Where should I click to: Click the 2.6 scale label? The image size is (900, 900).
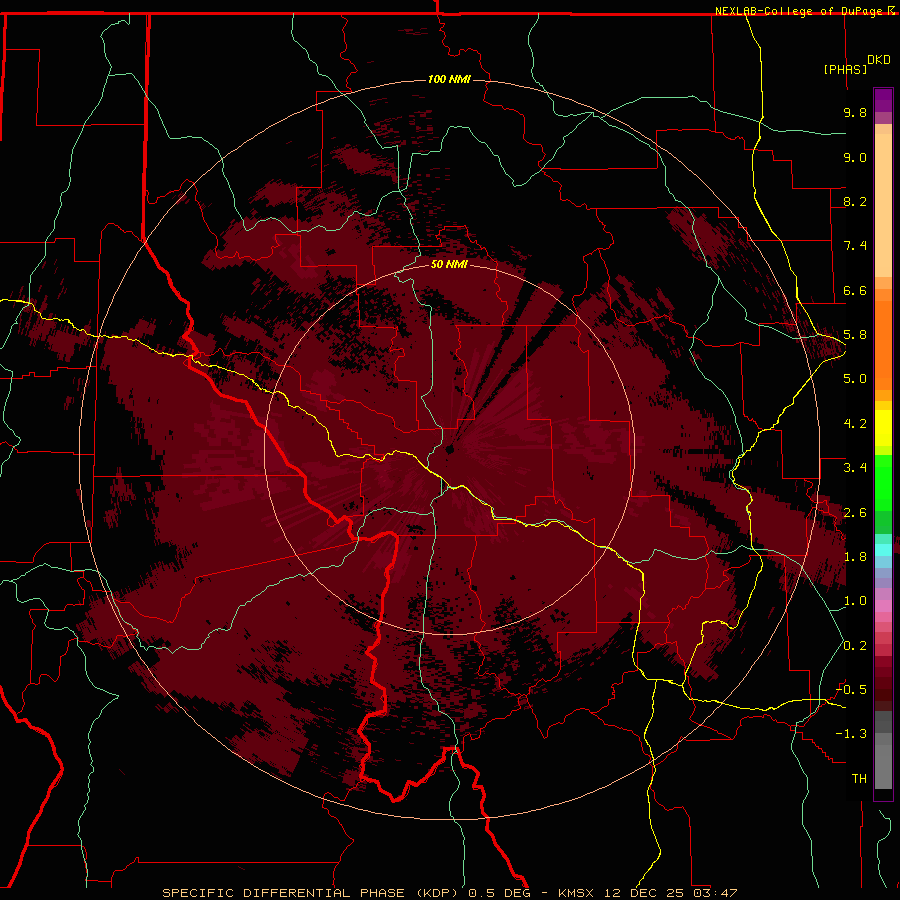pyautogui.click(x=855, y=513)
